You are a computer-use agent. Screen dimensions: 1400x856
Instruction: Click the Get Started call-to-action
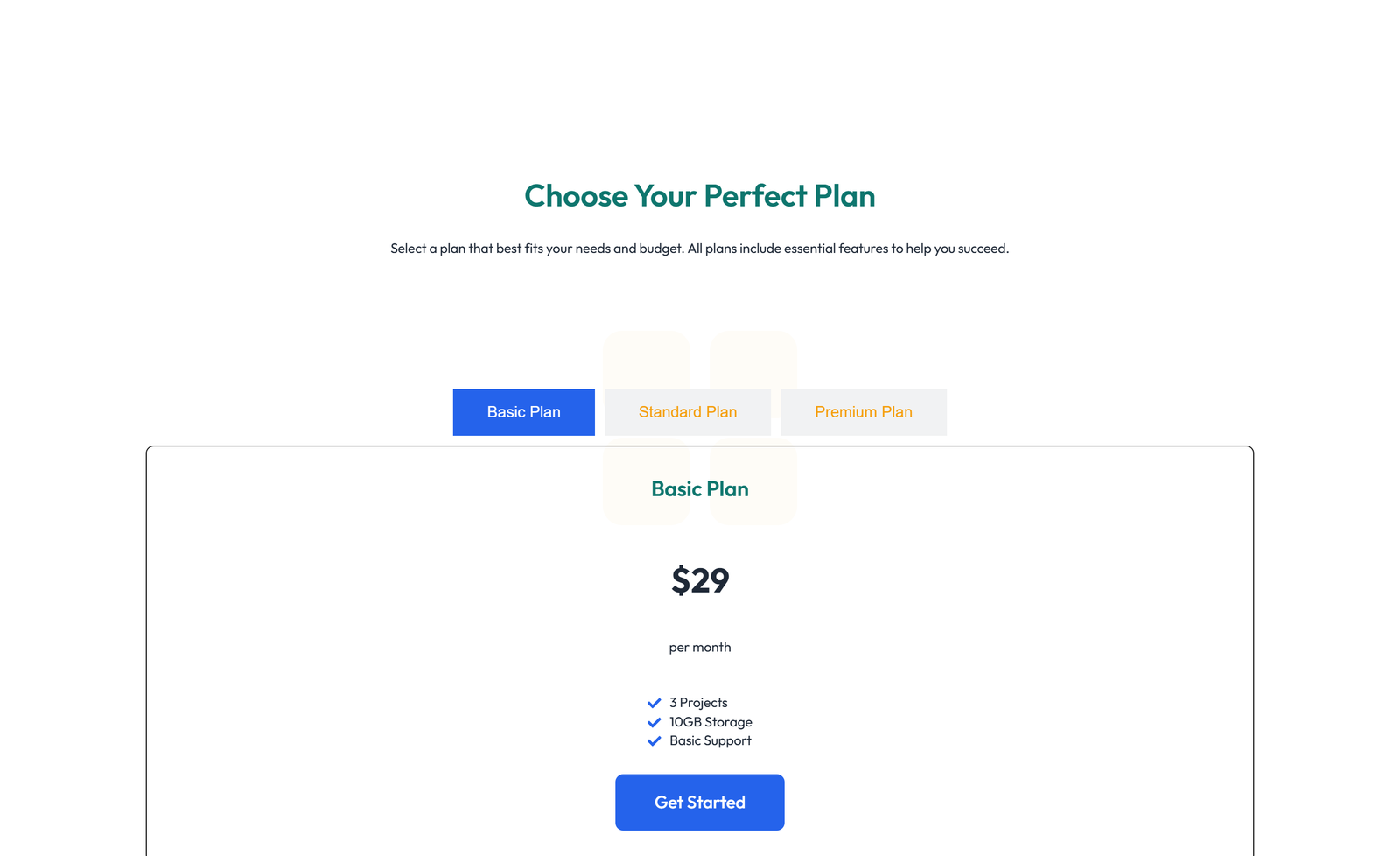click(699, 802)
